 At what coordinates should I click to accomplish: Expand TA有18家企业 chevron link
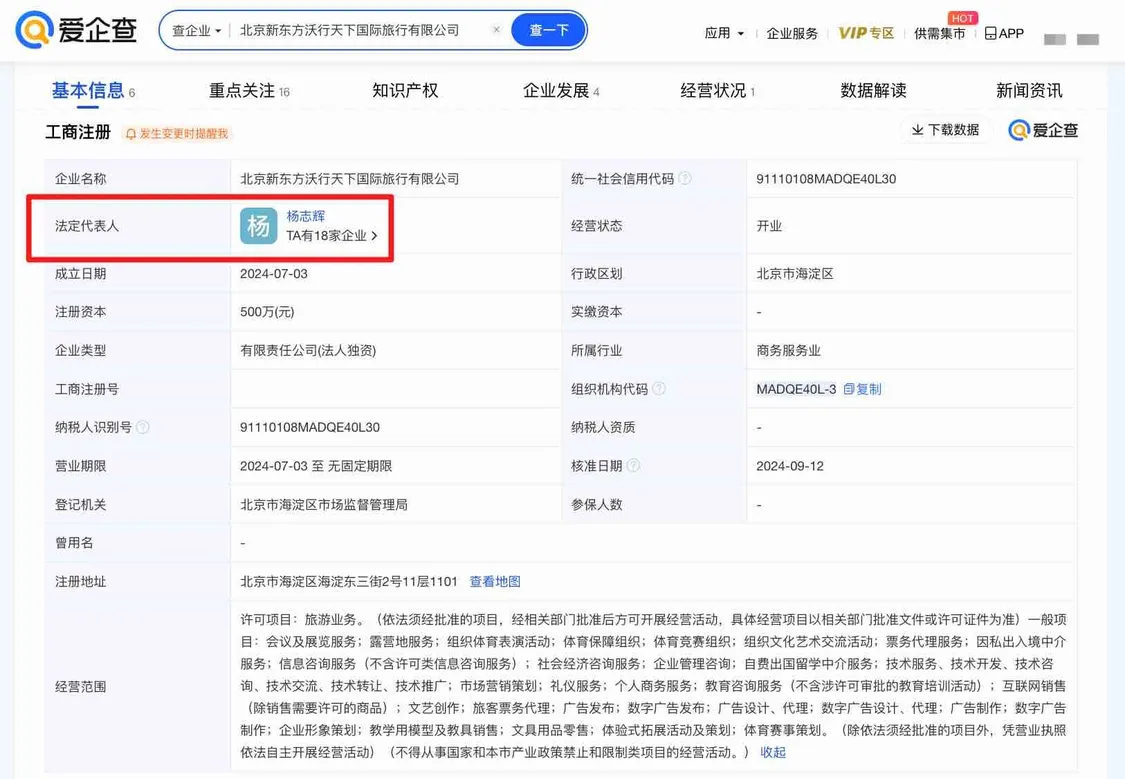tap(331, 235)
